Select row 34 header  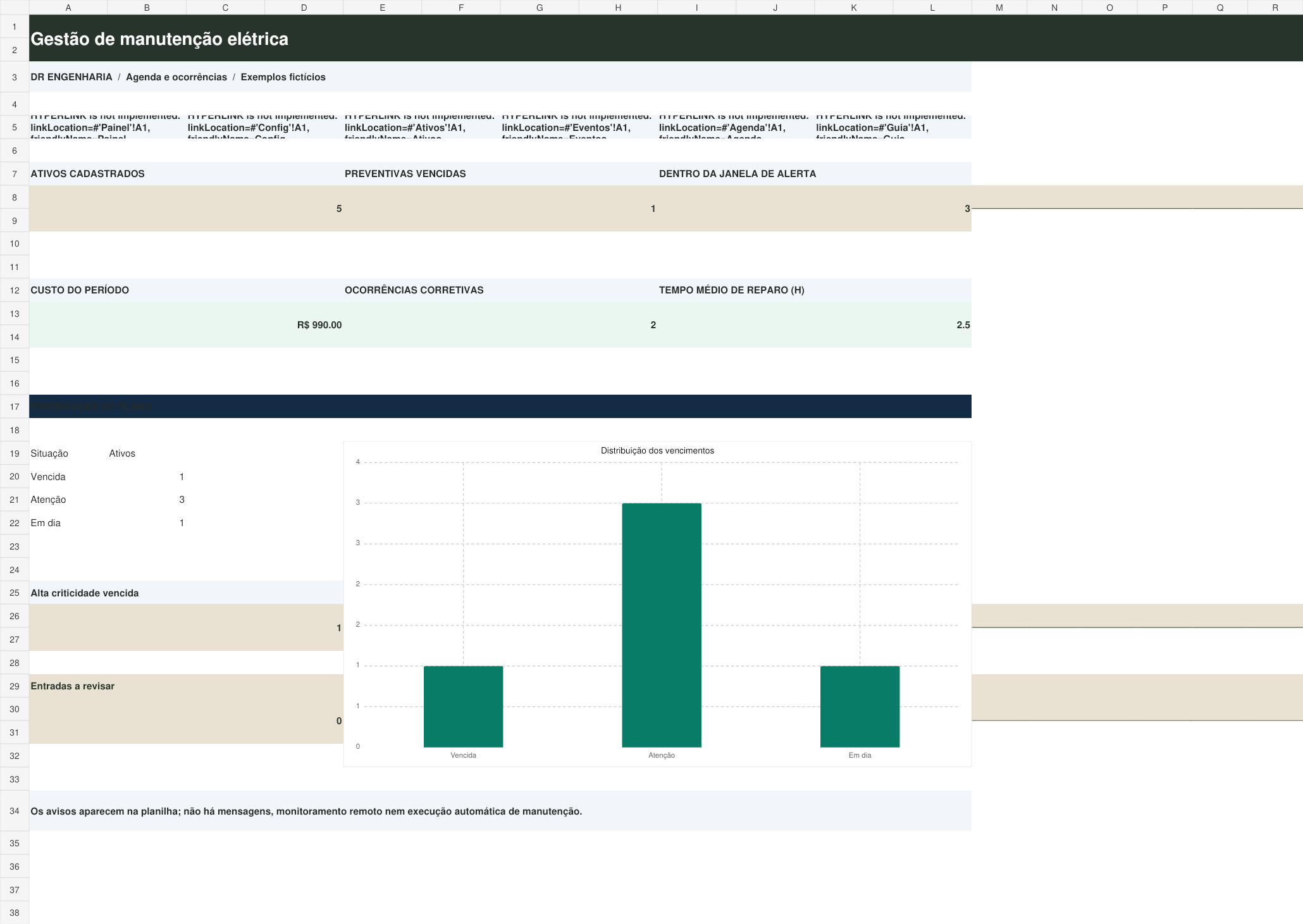click(15, 811)
